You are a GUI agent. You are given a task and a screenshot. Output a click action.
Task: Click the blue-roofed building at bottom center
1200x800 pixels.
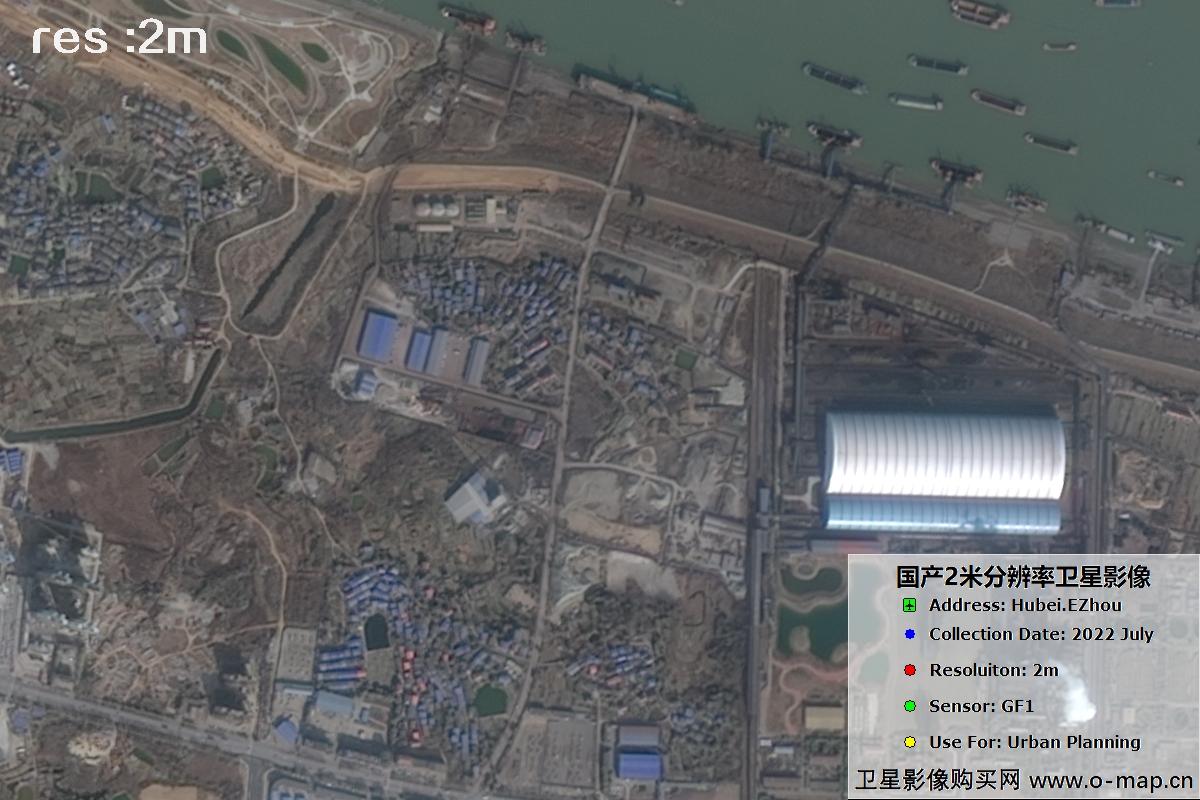(x=638, y=765)
